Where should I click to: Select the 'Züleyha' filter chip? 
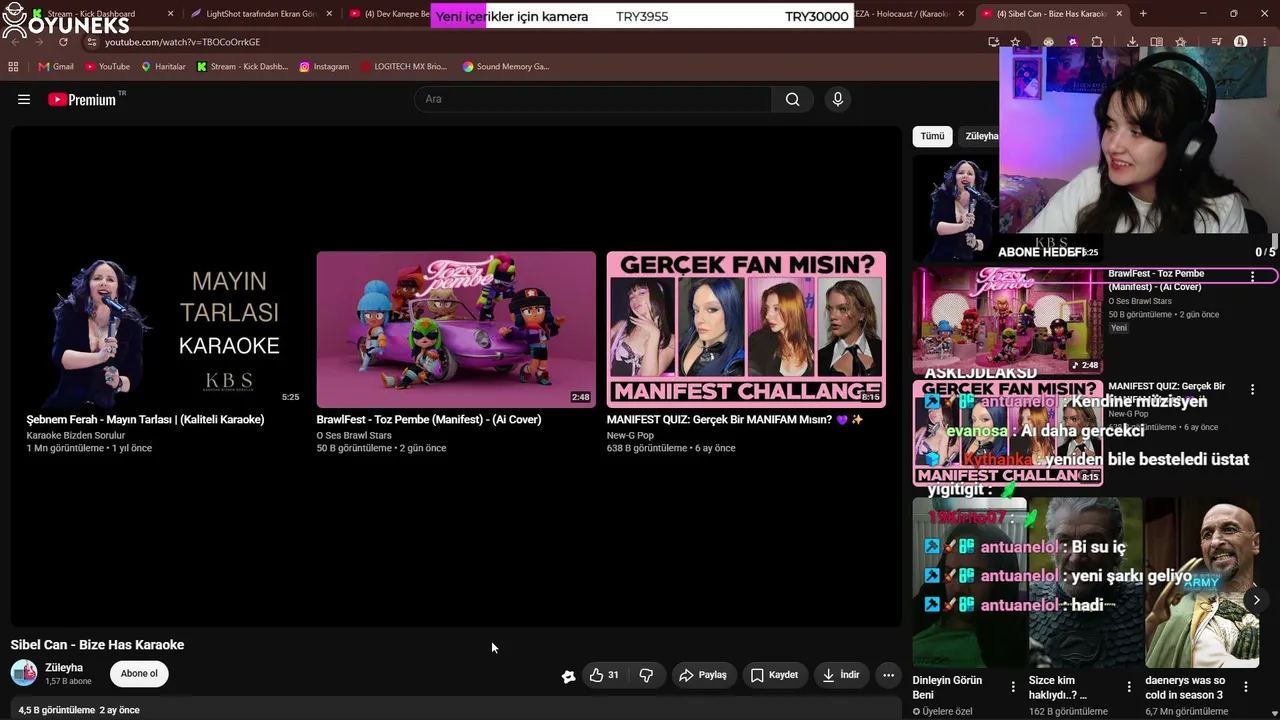[982, 136]
